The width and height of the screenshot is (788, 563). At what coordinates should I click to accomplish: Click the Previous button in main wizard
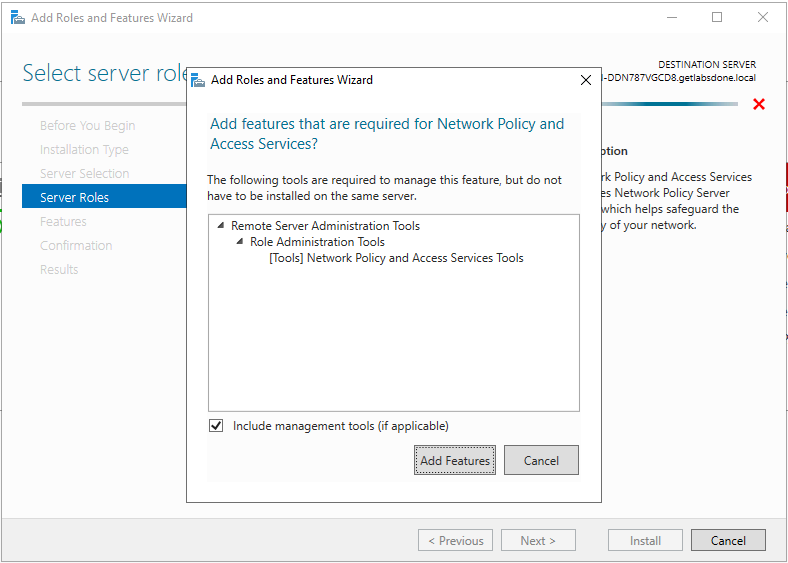(455, 540)
